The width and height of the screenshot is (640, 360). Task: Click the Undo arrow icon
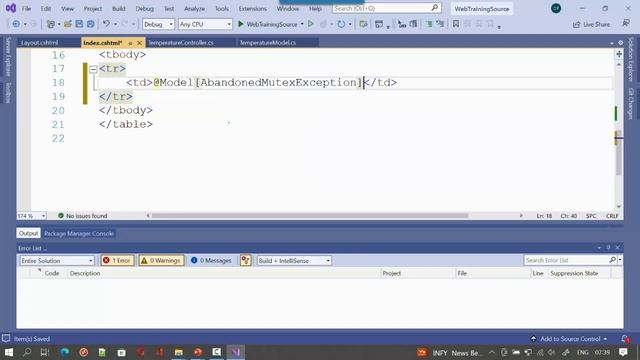pos(106,24)
